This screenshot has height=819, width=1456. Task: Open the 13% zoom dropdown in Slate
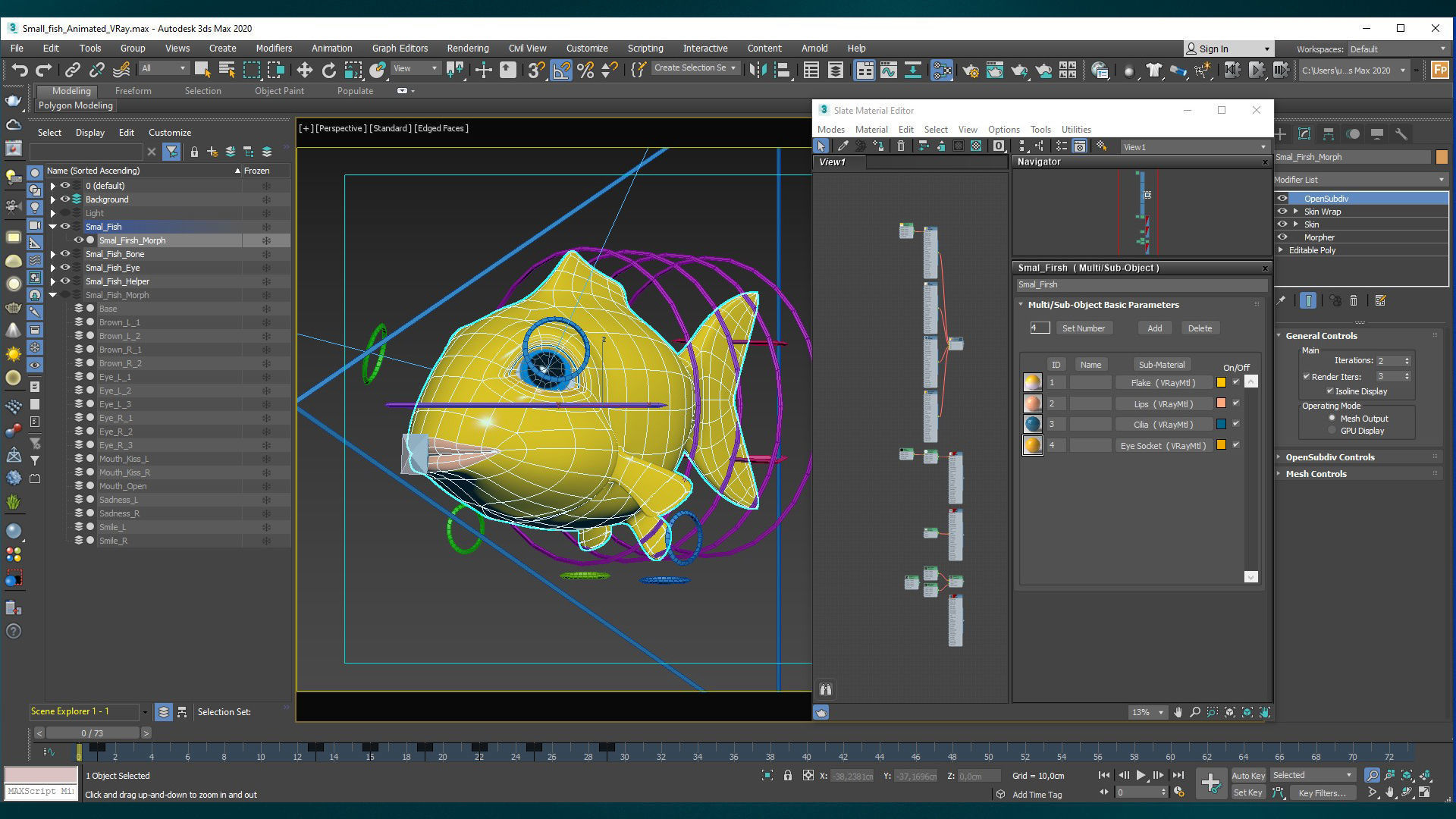point(1147,712)
